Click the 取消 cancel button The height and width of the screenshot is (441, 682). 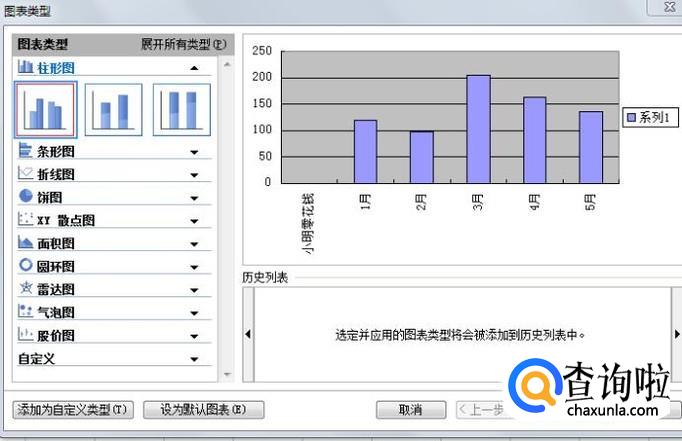[411, 410]
